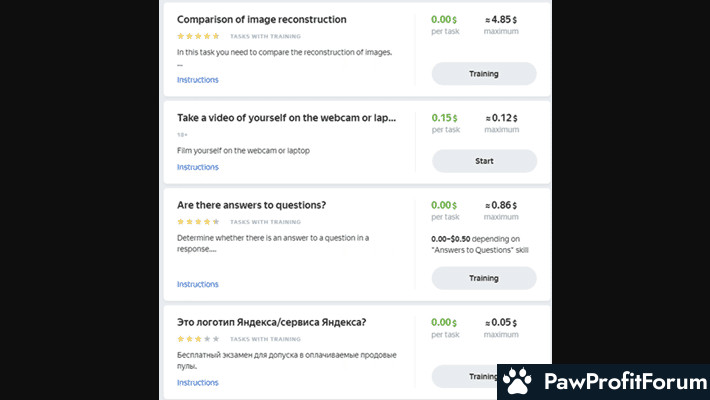This screenshot has width=710, height=400.
Task: Click the 0.15$ per task price
Action: coord(444,118)
